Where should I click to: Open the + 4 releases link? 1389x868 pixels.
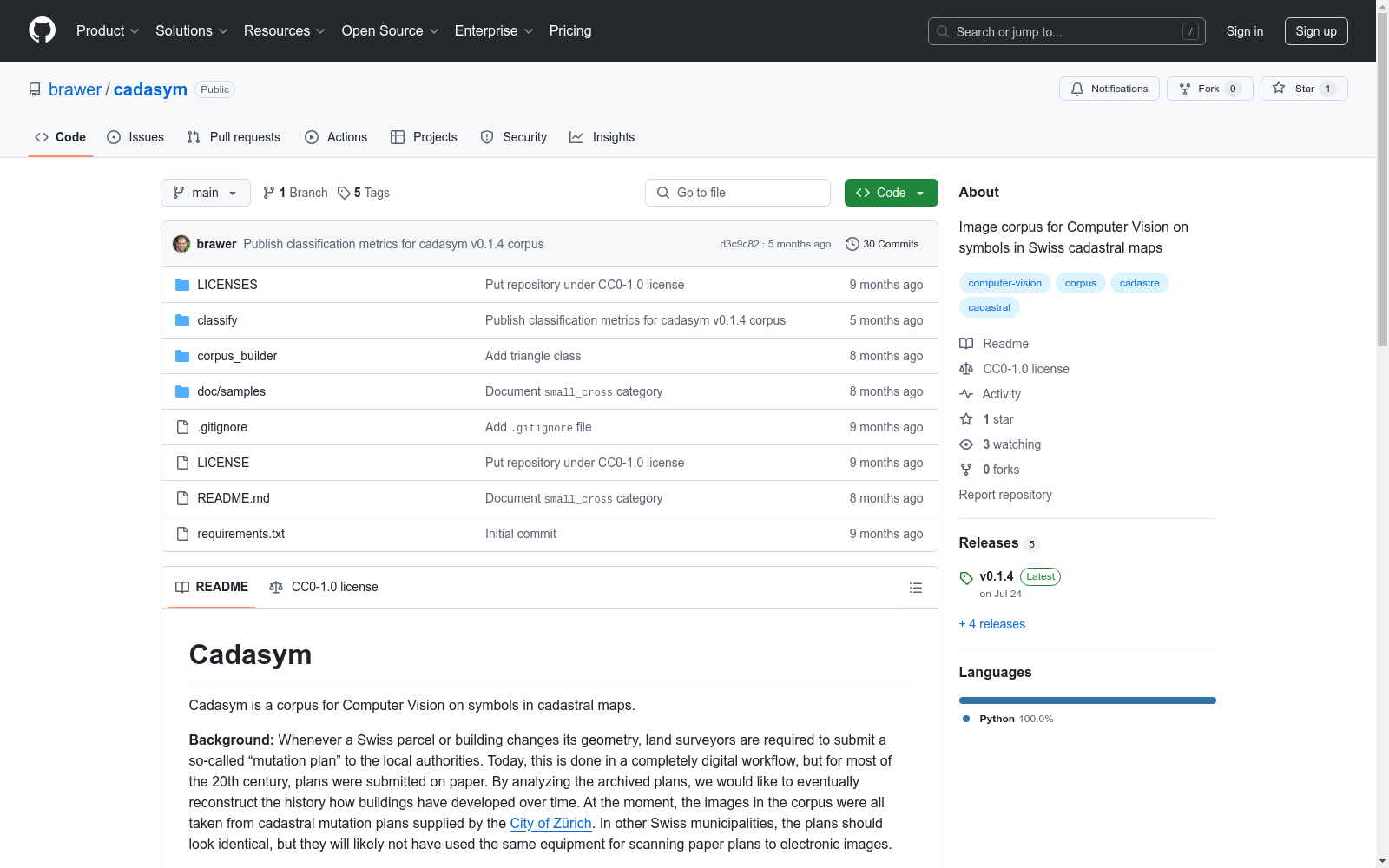click(x=992, y=624)
